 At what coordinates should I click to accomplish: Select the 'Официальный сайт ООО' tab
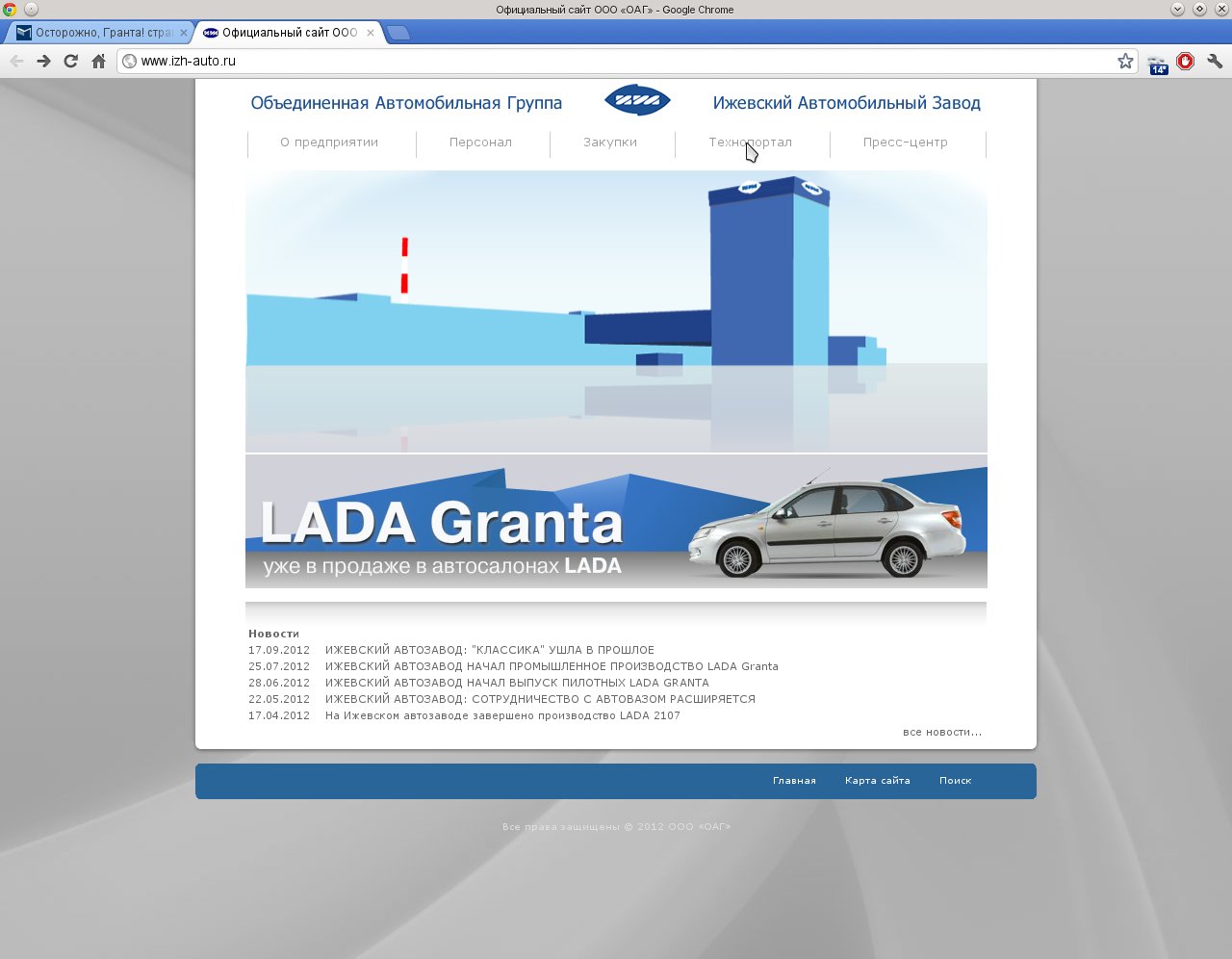click(x=289, y=33)
